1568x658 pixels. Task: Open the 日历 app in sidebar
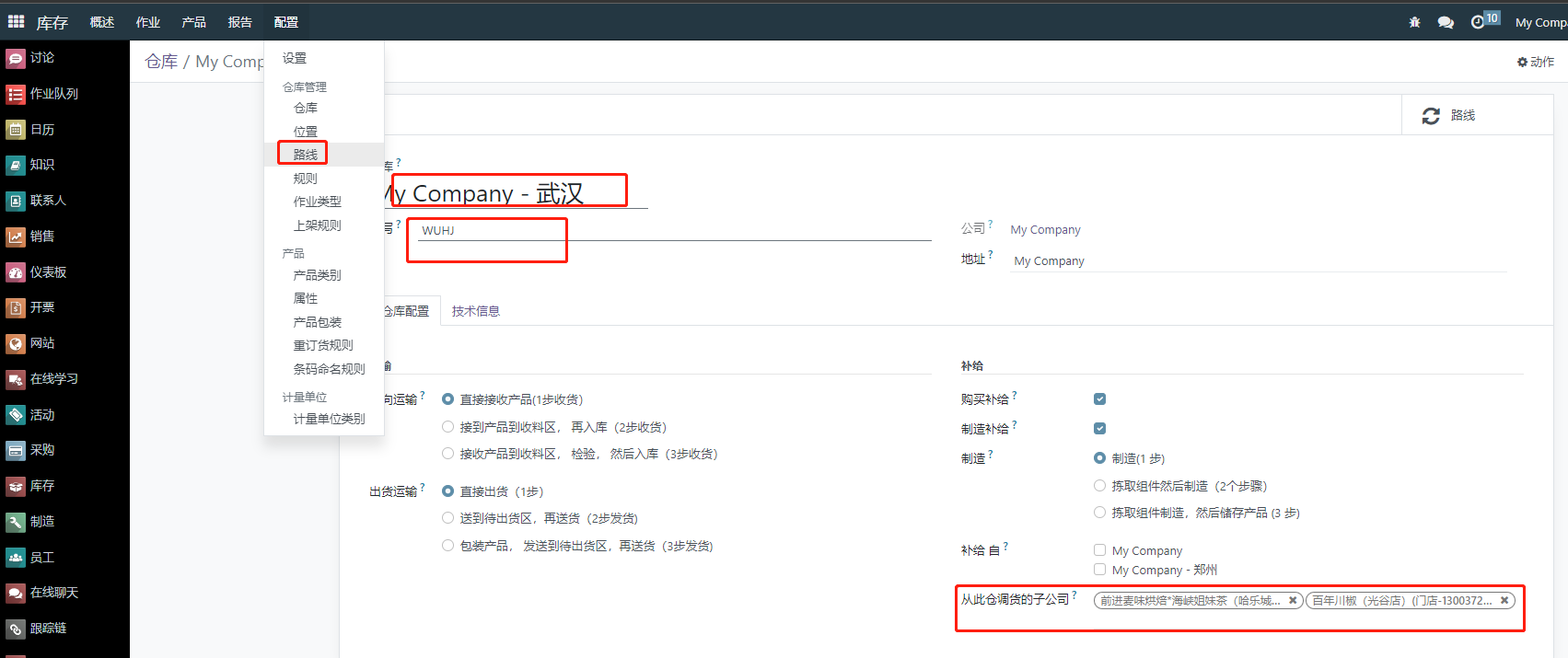point(42,130)
